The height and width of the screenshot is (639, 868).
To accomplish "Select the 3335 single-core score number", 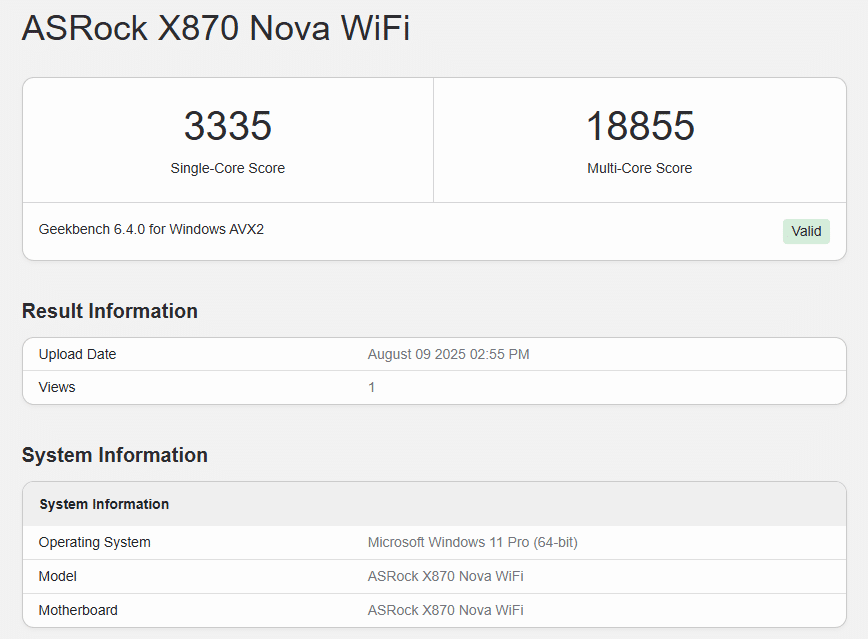I will point(228,126).
